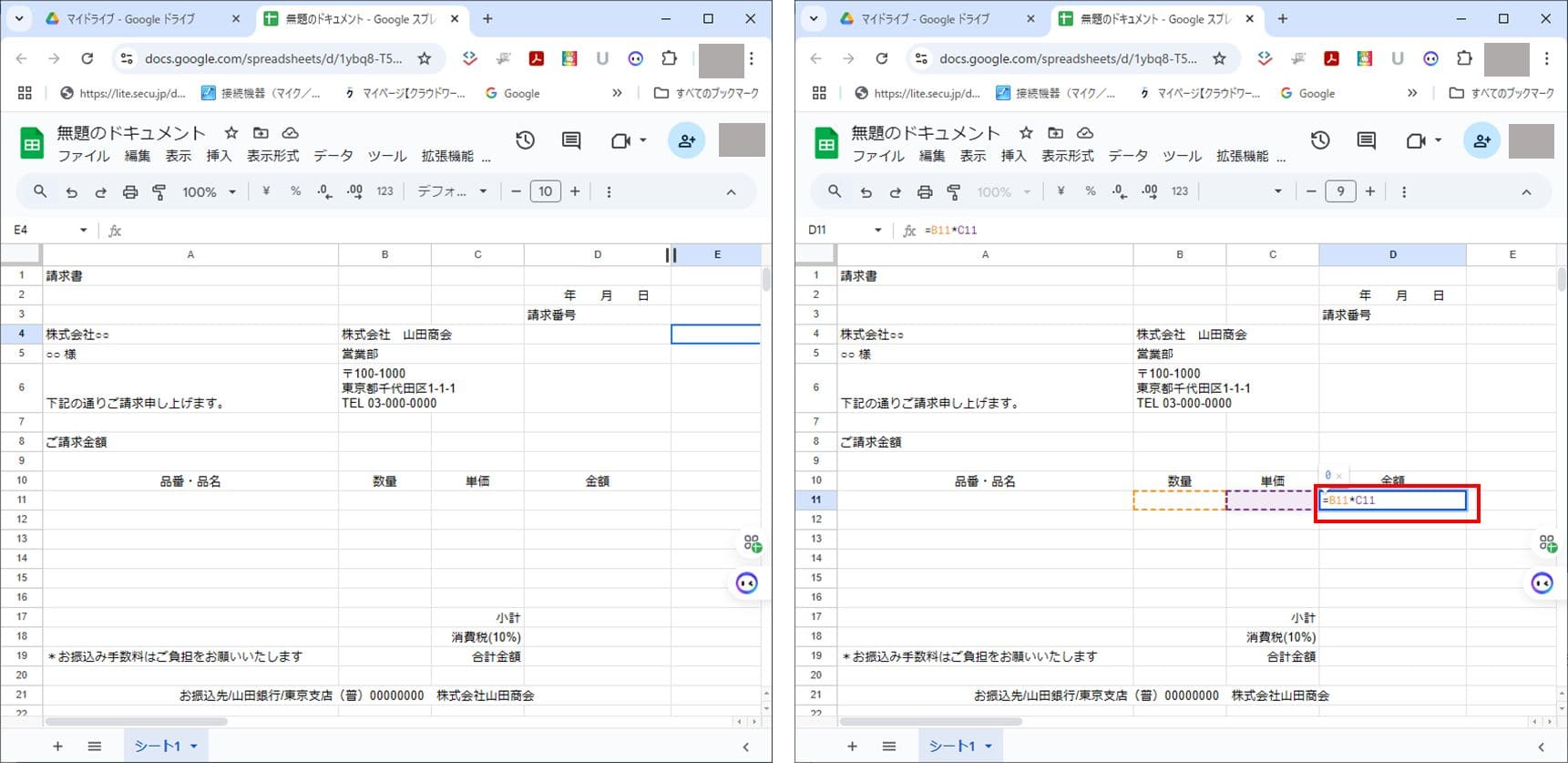
Task: Select the paint format tool in the right window
Action: click(x=954, y=192)
